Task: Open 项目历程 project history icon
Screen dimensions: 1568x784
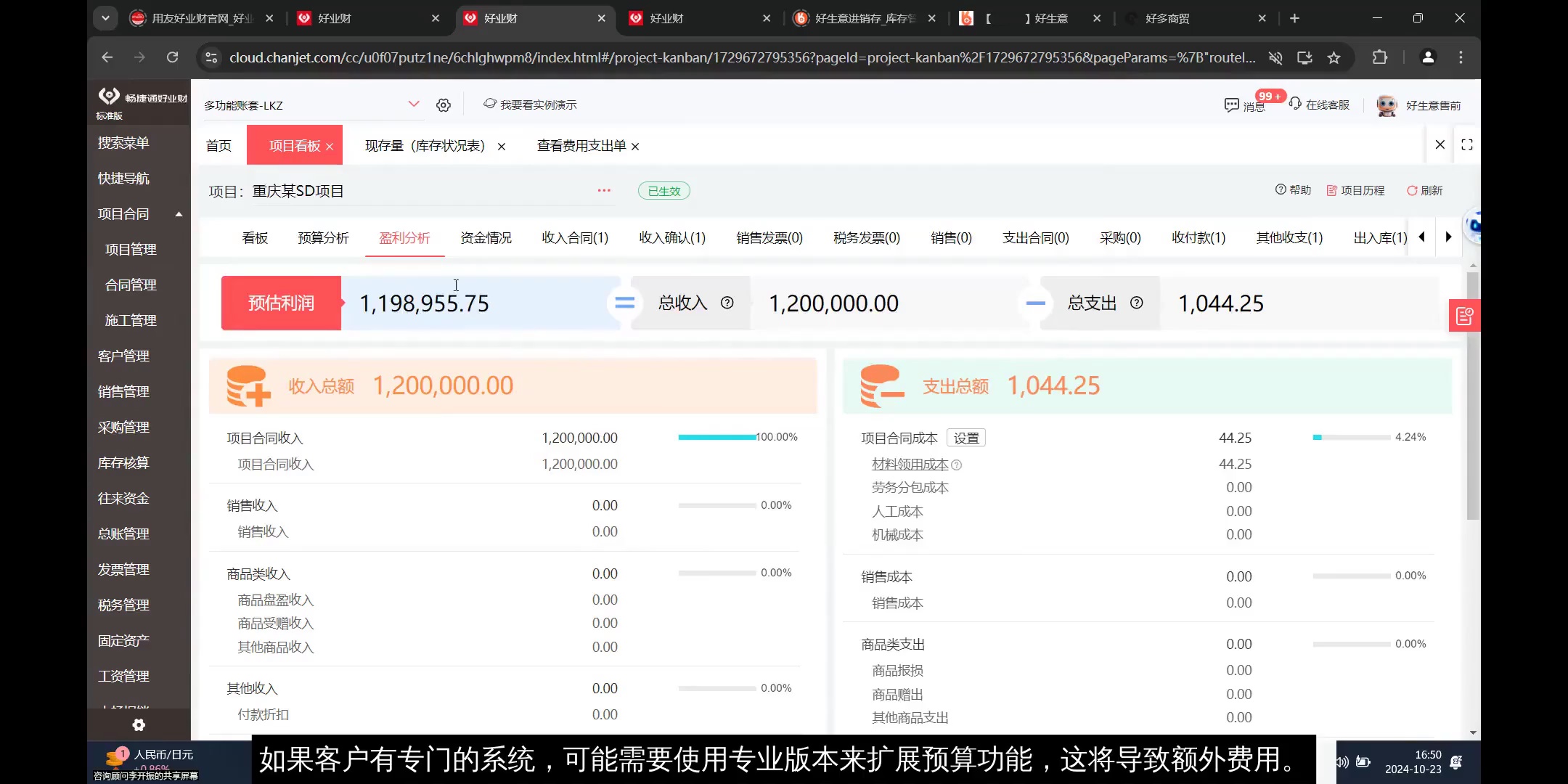Action: [1331, 190]
